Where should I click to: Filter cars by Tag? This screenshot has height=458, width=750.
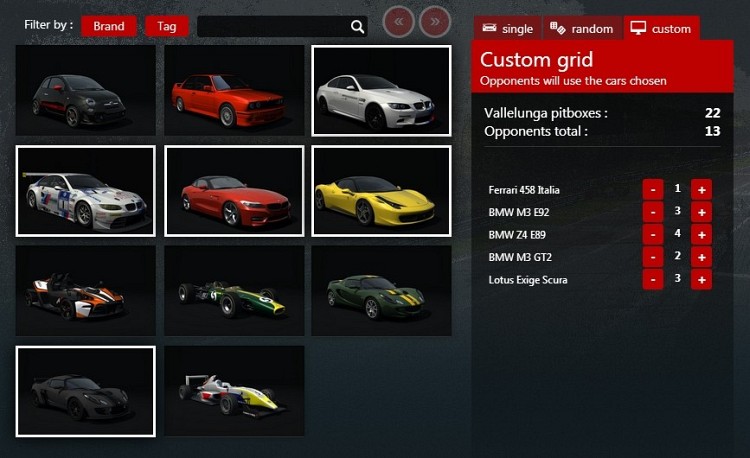(x=166, y=27)
